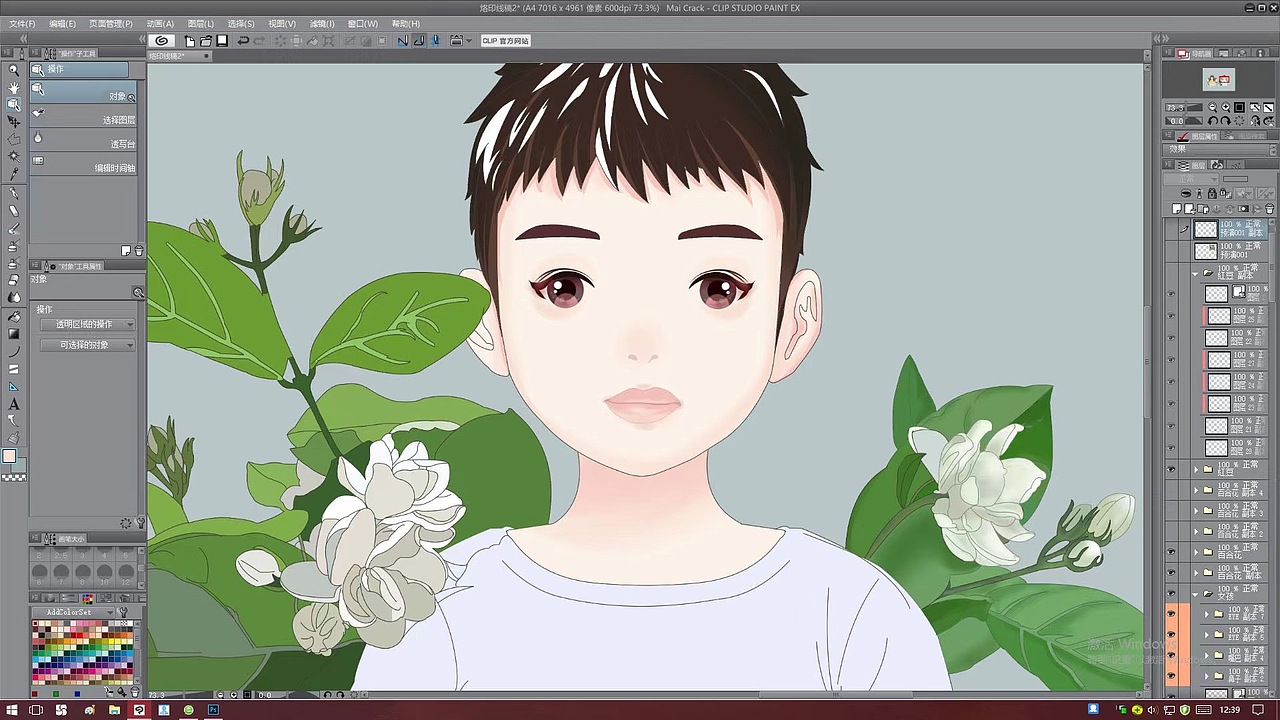This screenshot has height=720, width=1280.
Task: Toggle snap to grid toolbar button
Action: [436, 41]
